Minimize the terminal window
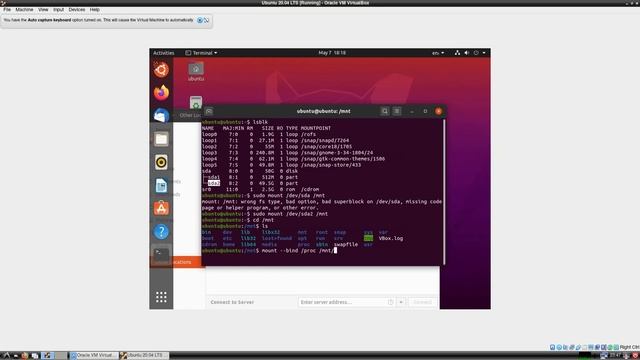Image resolution: width=640 pixels, height=360 pixels. point(412,111)
